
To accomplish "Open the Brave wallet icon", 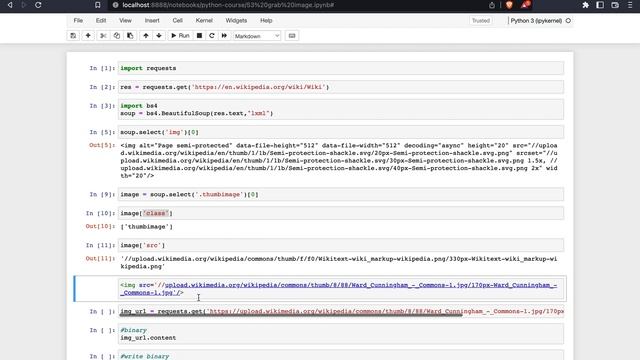I will pos(615,5).
